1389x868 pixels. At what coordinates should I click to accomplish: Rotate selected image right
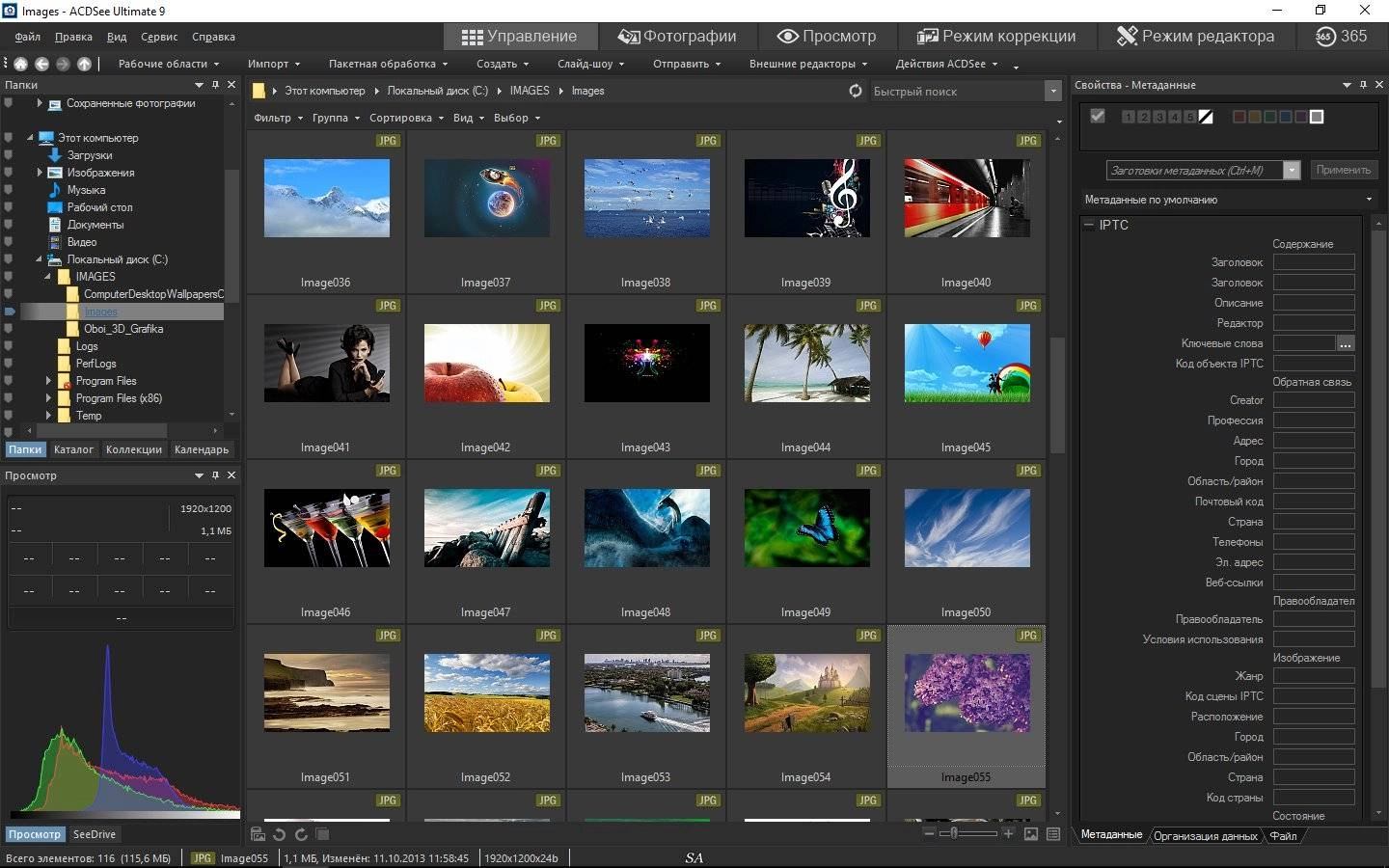(301, 834)
